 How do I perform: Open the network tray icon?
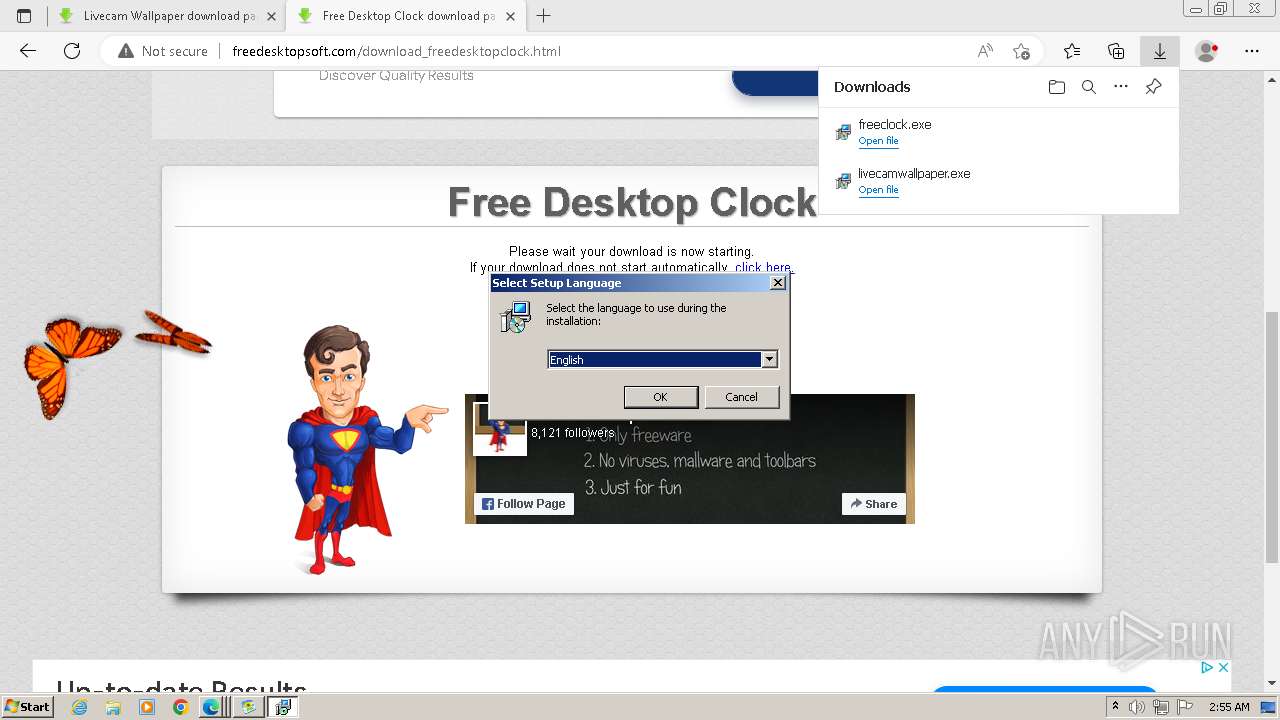[1161, 707]
